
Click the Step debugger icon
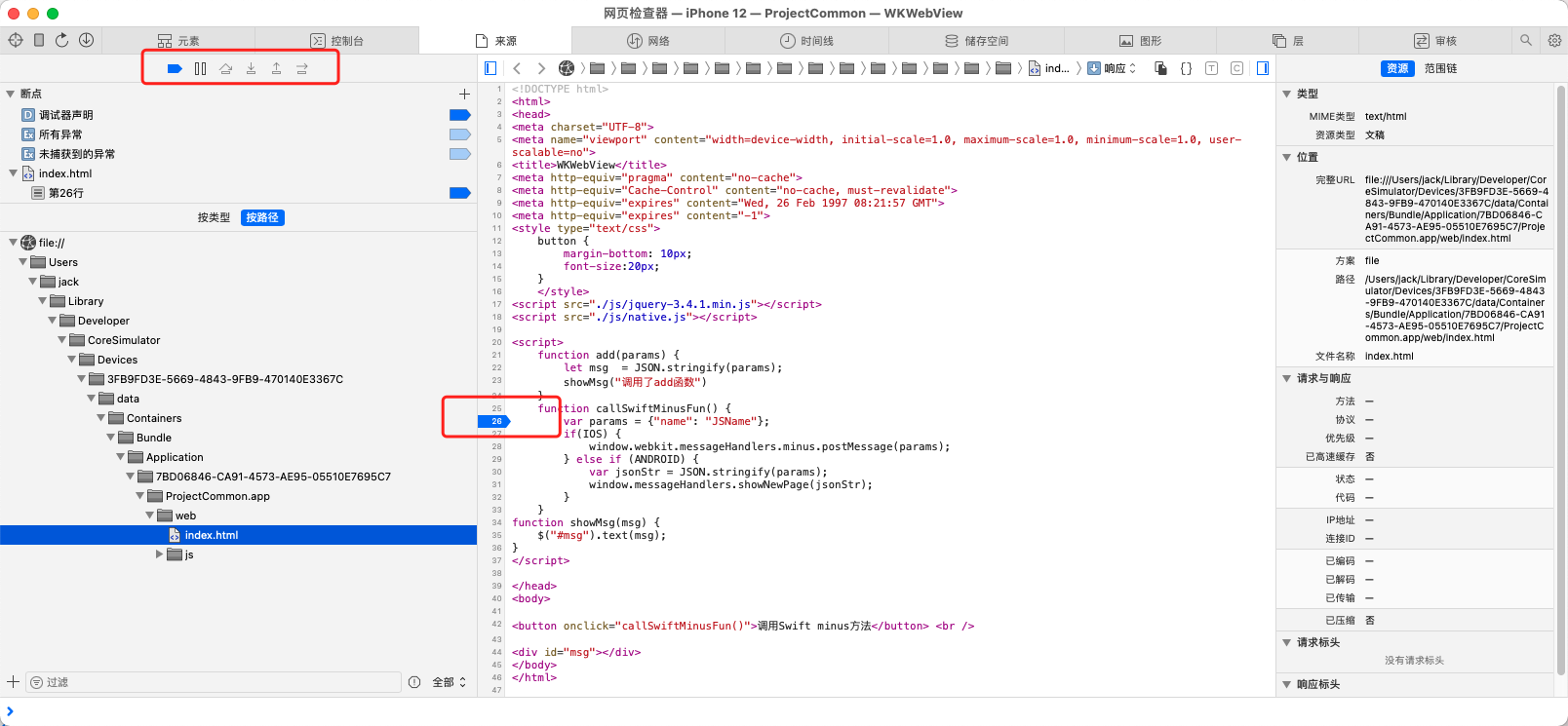click(301, 68)
